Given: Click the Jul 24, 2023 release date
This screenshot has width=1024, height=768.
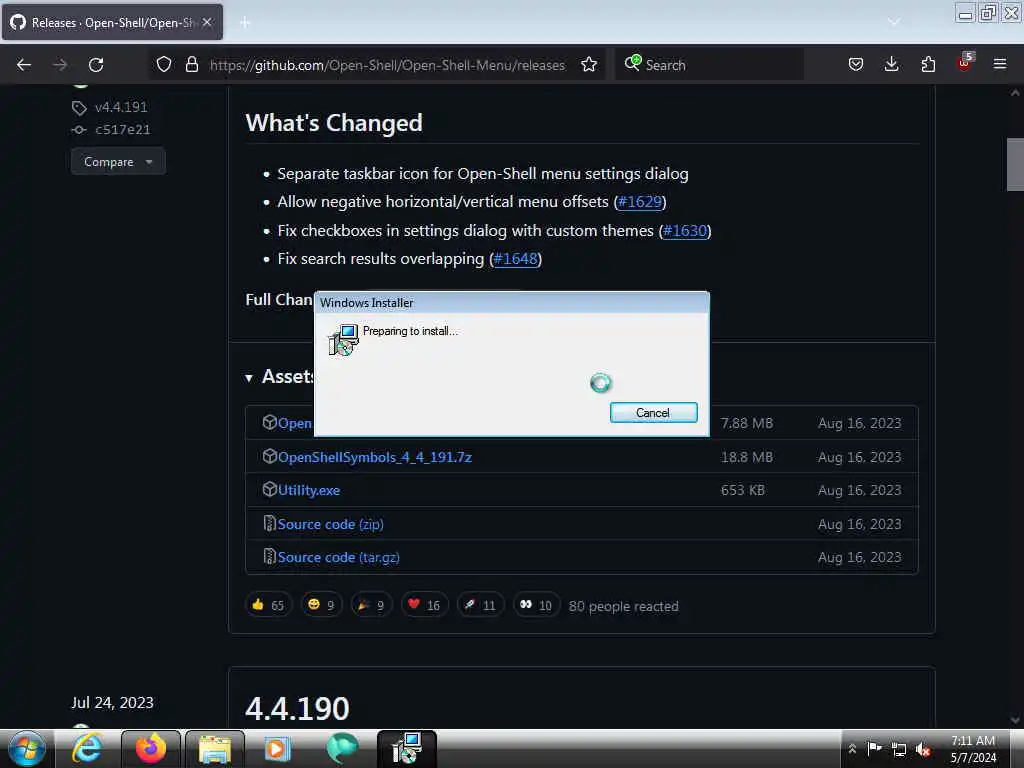Looking at the screenshot, I should (112, 703).
